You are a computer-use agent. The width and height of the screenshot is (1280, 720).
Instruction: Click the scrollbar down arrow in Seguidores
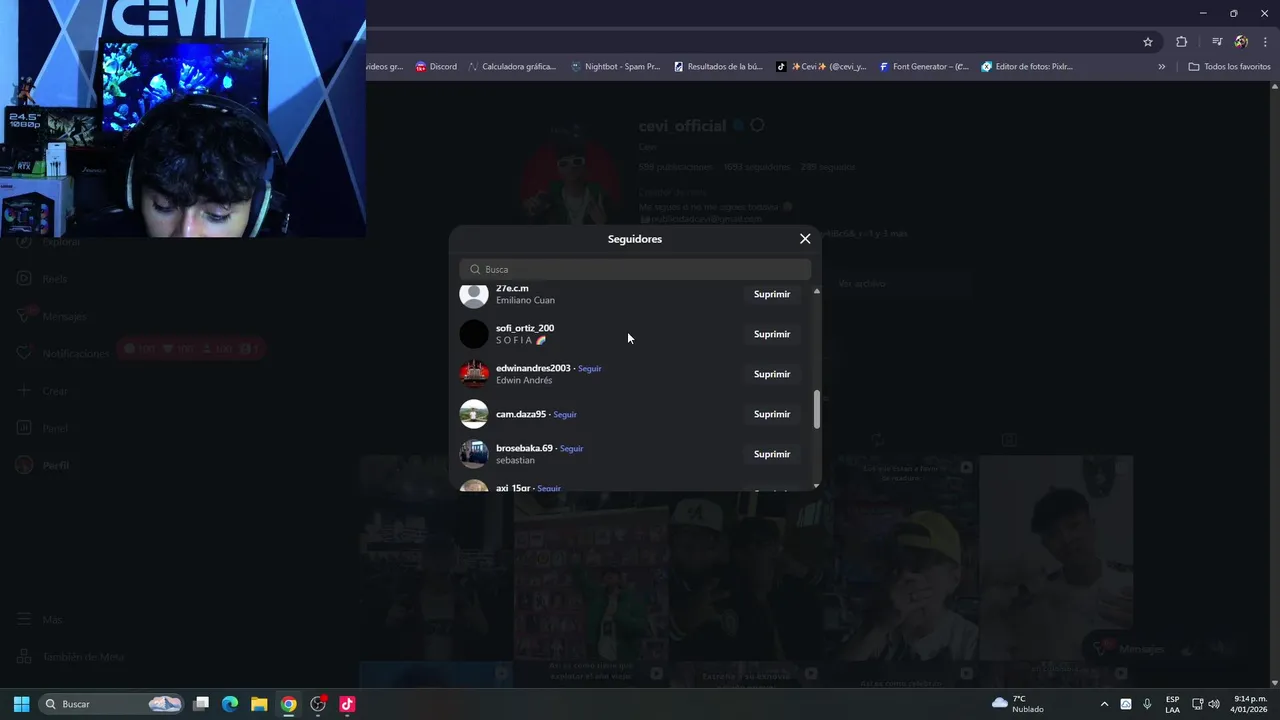point(816,486)
